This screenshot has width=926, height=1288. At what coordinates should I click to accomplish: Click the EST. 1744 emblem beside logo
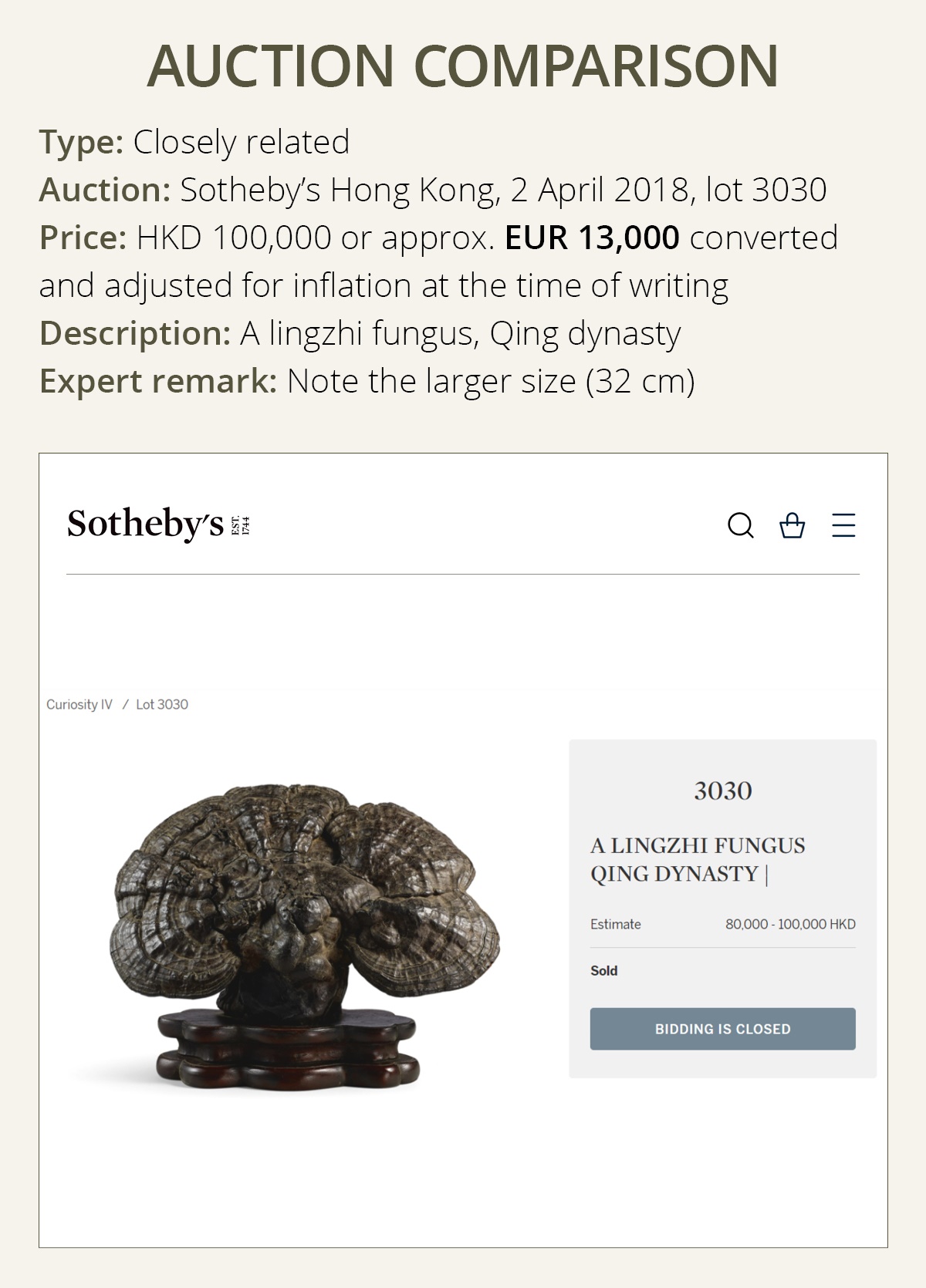click(x=241, y=525)
